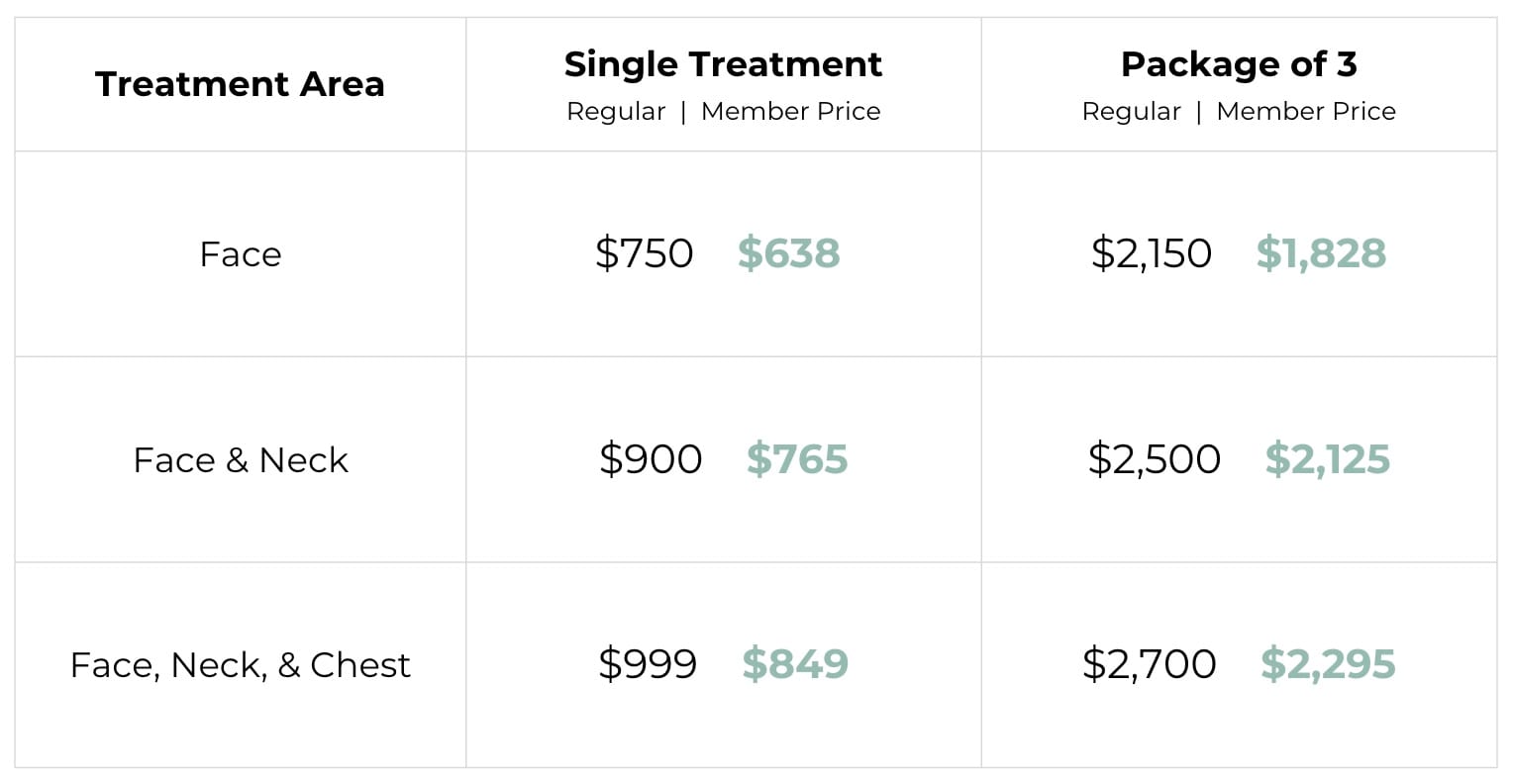Viewport: 1513px width, 784px height.
Task: Click the Face & Neck row label
Action: click(x=241, y=460)
